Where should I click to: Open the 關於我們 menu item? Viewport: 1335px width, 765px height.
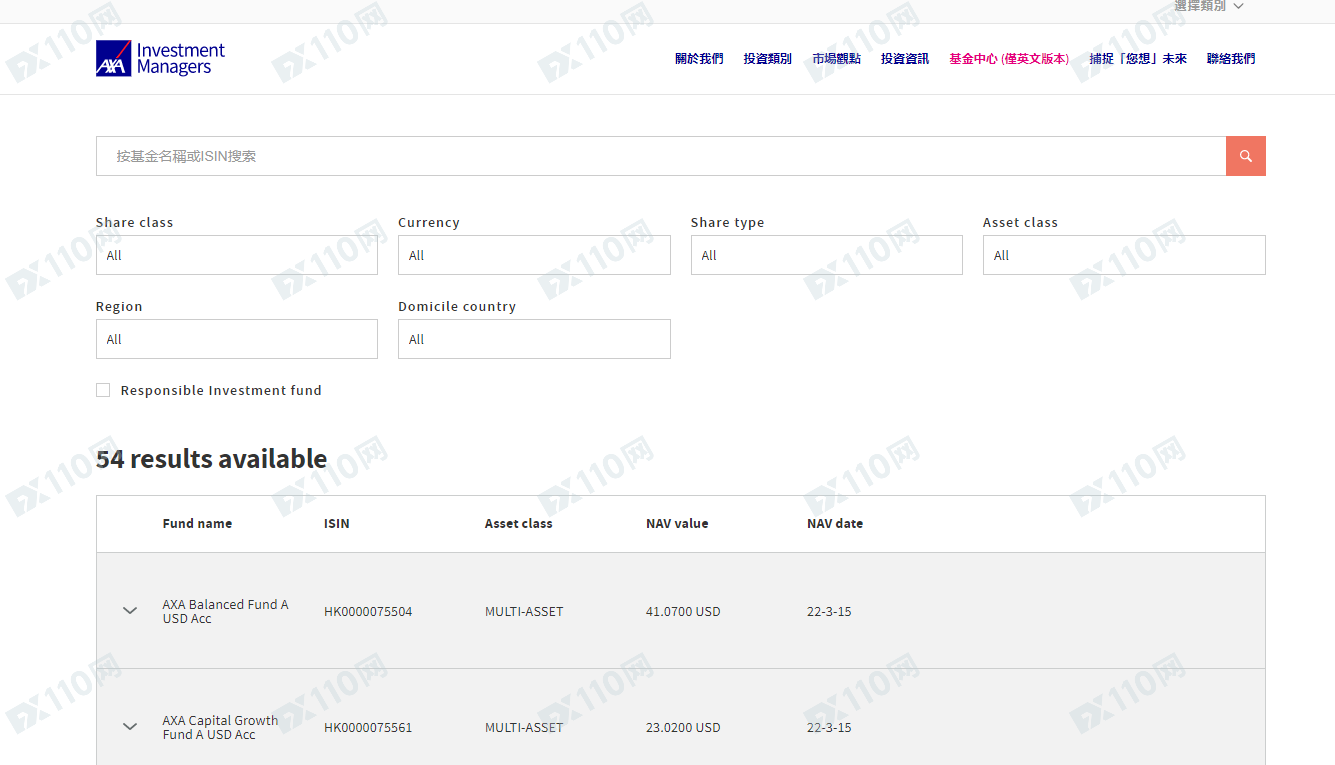pyautogui.click(x=699, y=59)
